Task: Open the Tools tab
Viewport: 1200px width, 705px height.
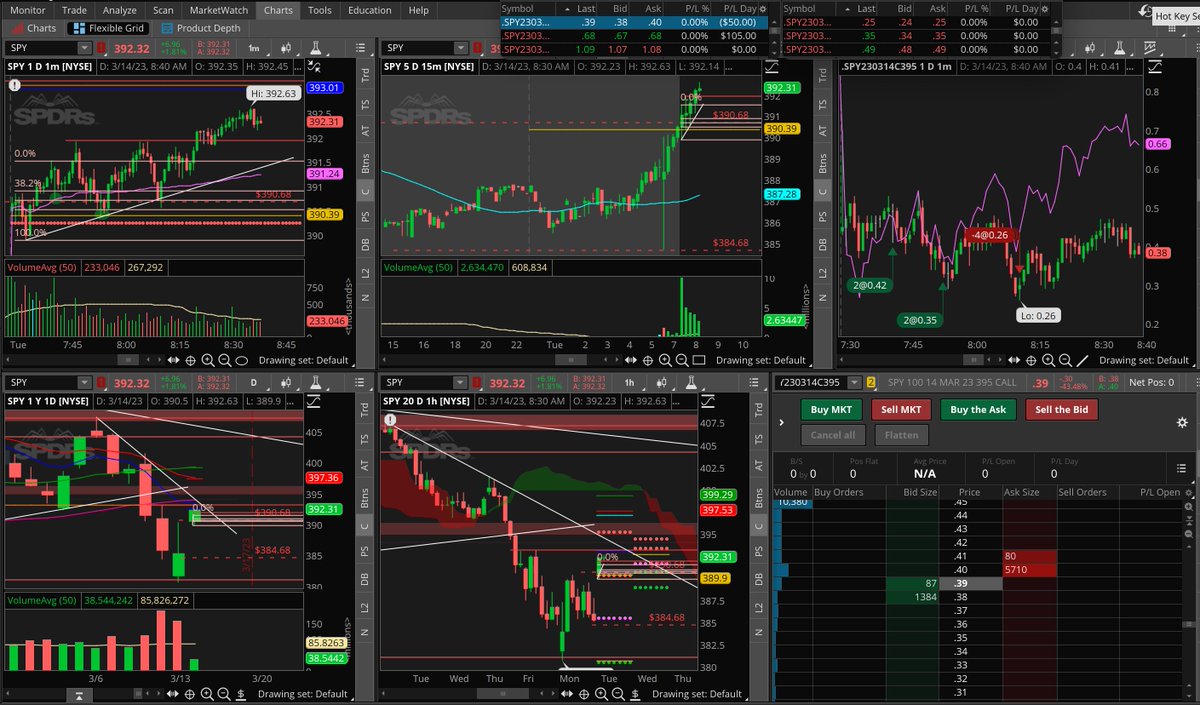Action: (x=319, y=10)
